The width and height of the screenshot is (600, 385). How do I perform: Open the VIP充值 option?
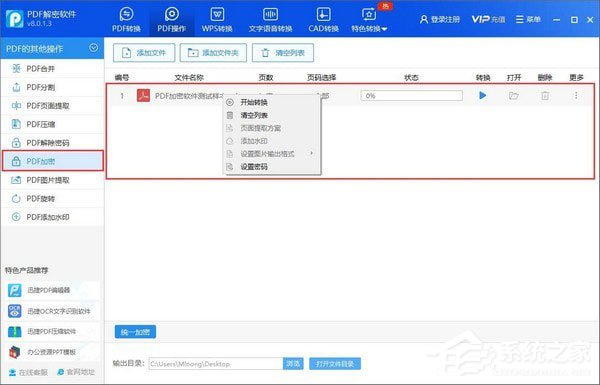point(488,19)
